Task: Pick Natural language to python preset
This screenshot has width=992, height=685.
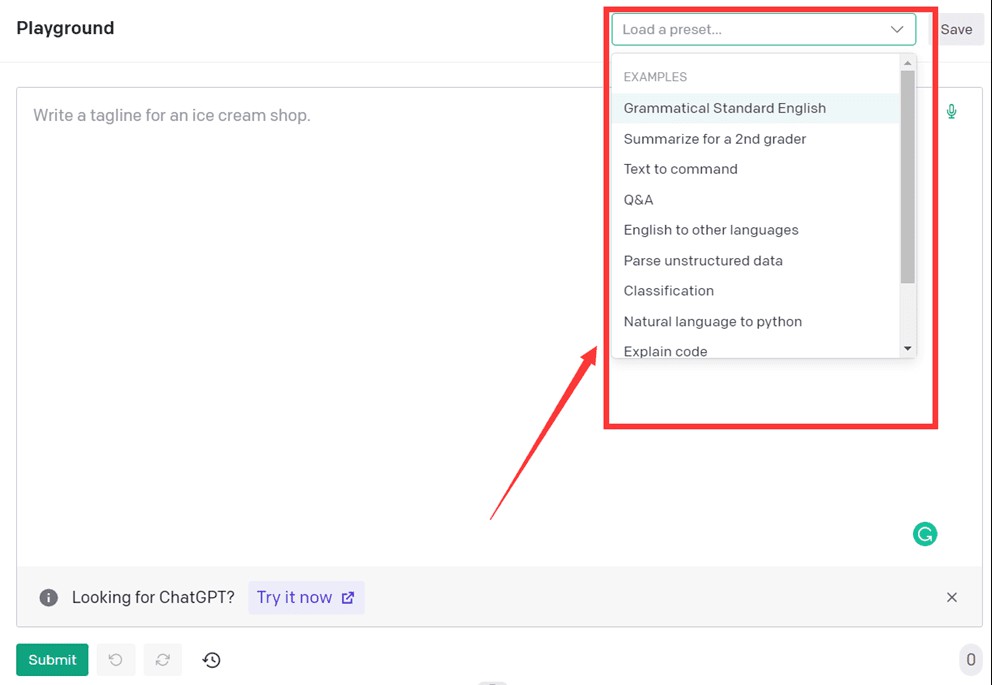Action: (x=712, y=322)
